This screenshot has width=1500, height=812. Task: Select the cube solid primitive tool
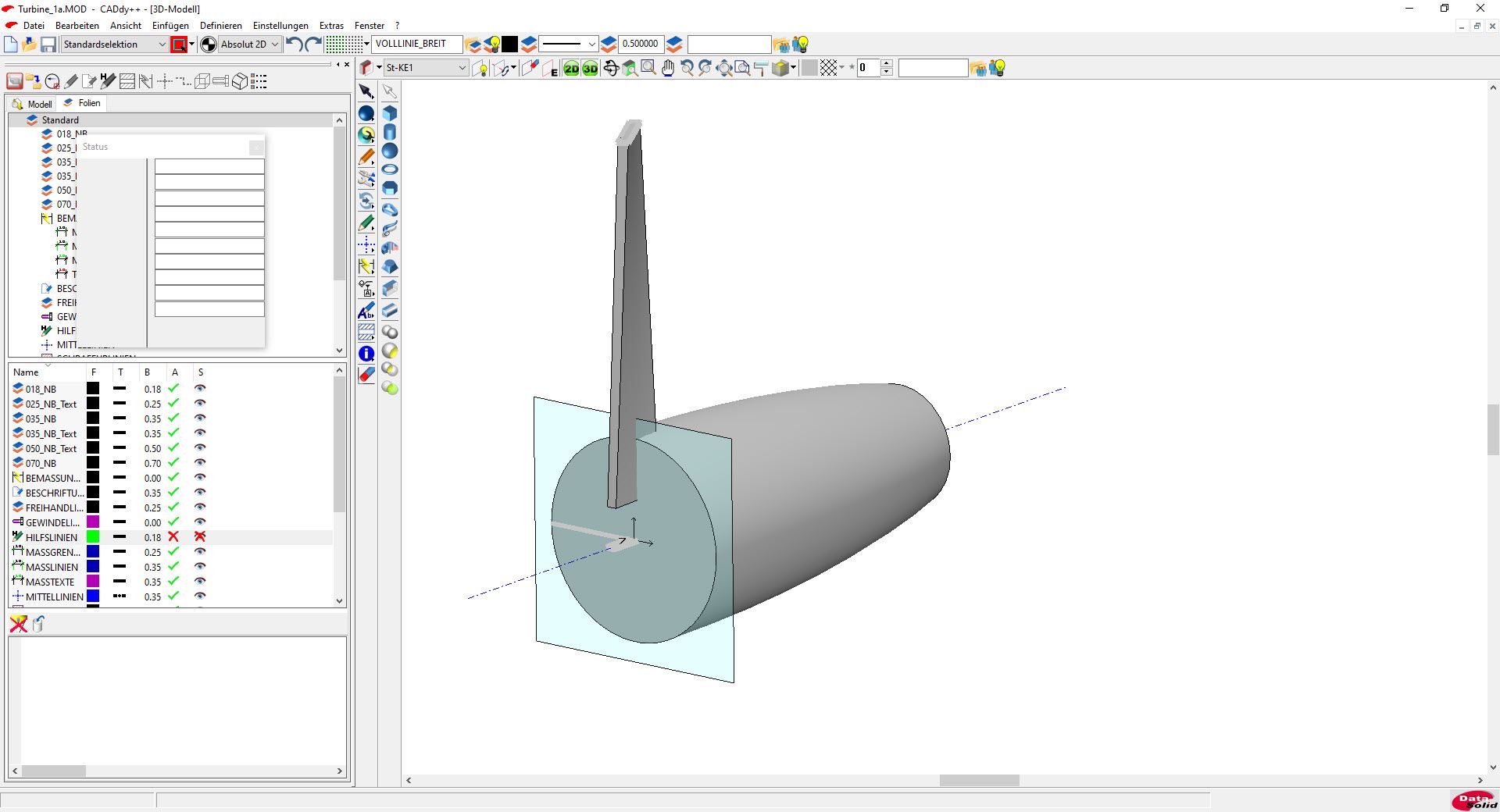(x=390, y=113)
